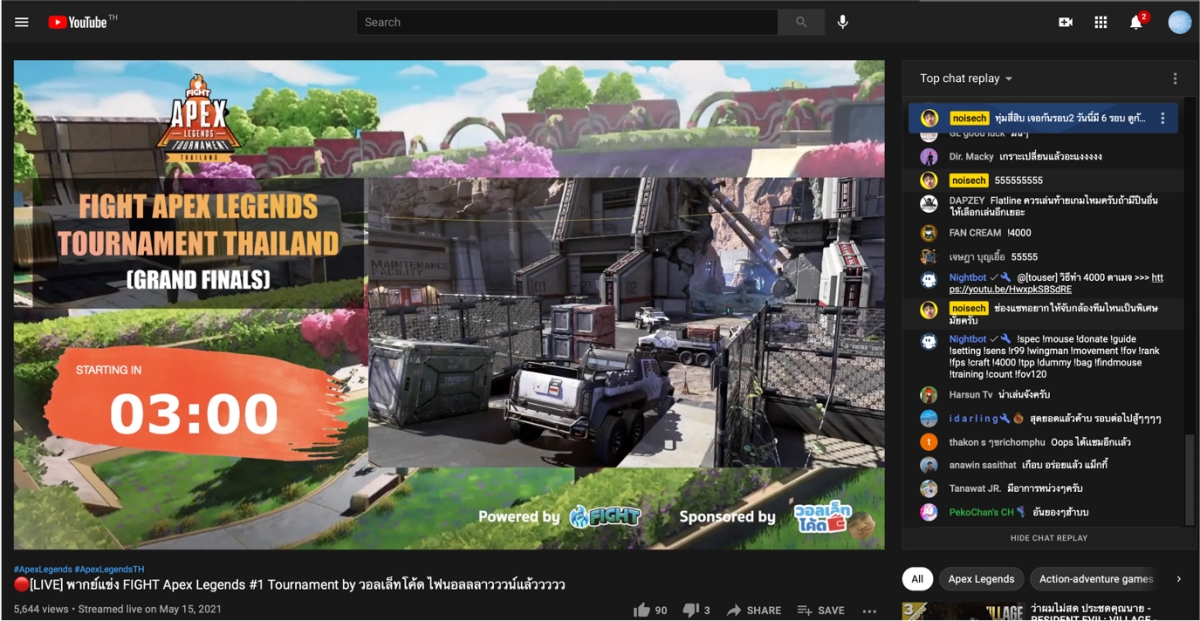This screenshot has height=621, width=1200.
Task: Expand the Top chat replay dropdown
Action: click(x=966, y=78)
